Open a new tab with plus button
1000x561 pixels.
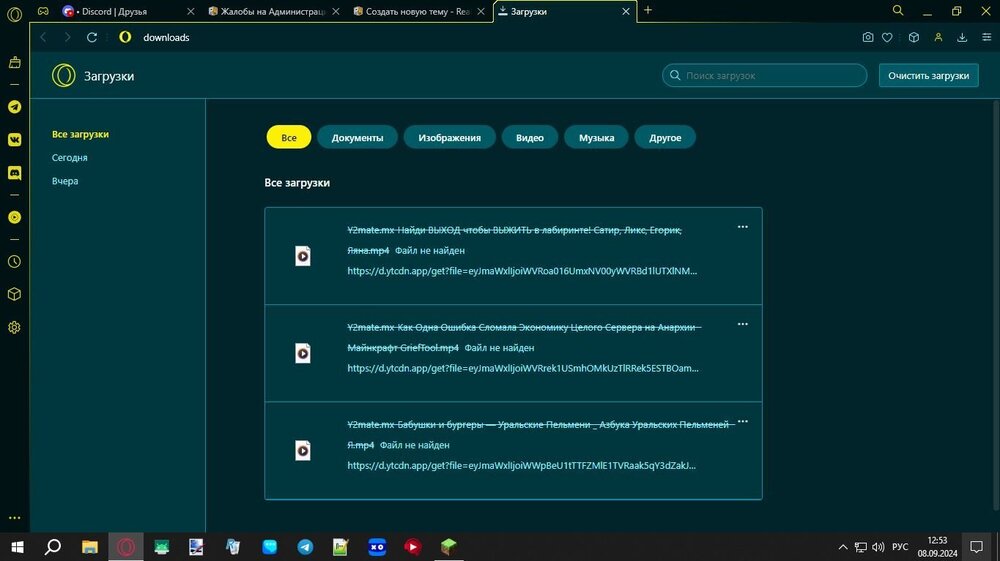648,10
